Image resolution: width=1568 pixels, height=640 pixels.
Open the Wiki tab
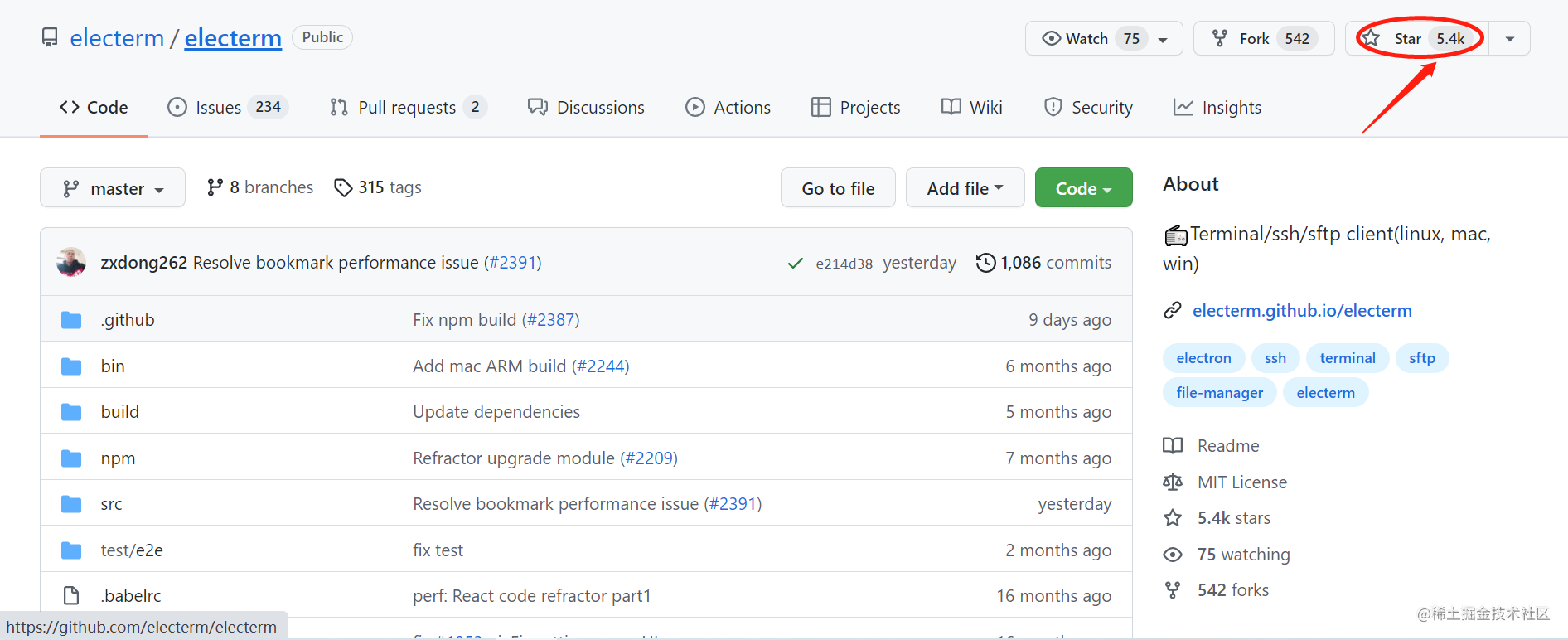(x=972, y=108)
